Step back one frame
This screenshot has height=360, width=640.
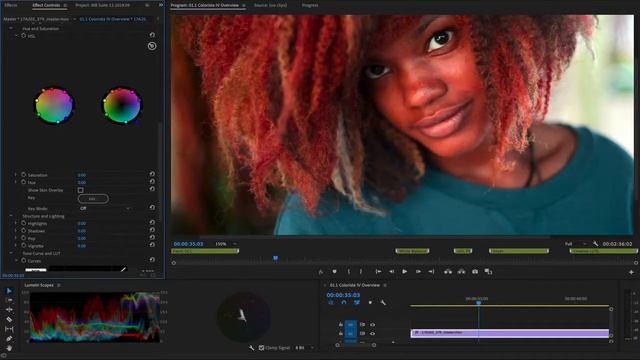coord(391,271)
